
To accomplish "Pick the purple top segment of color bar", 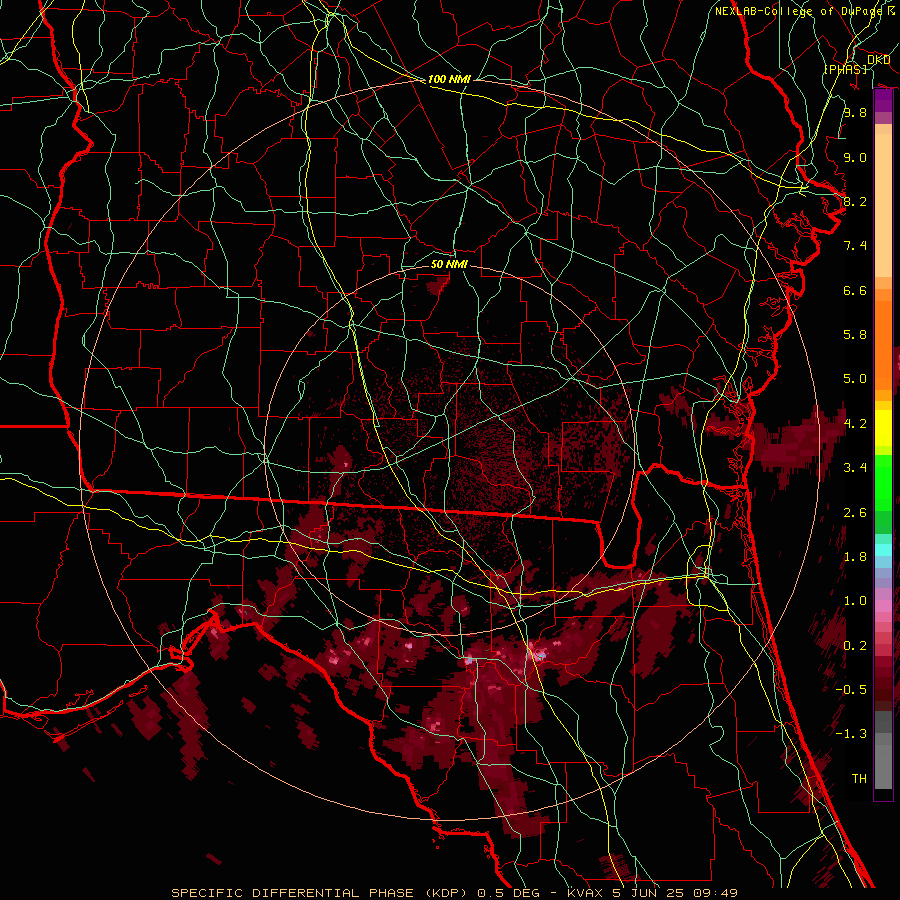I will click(x=883, y=101).
